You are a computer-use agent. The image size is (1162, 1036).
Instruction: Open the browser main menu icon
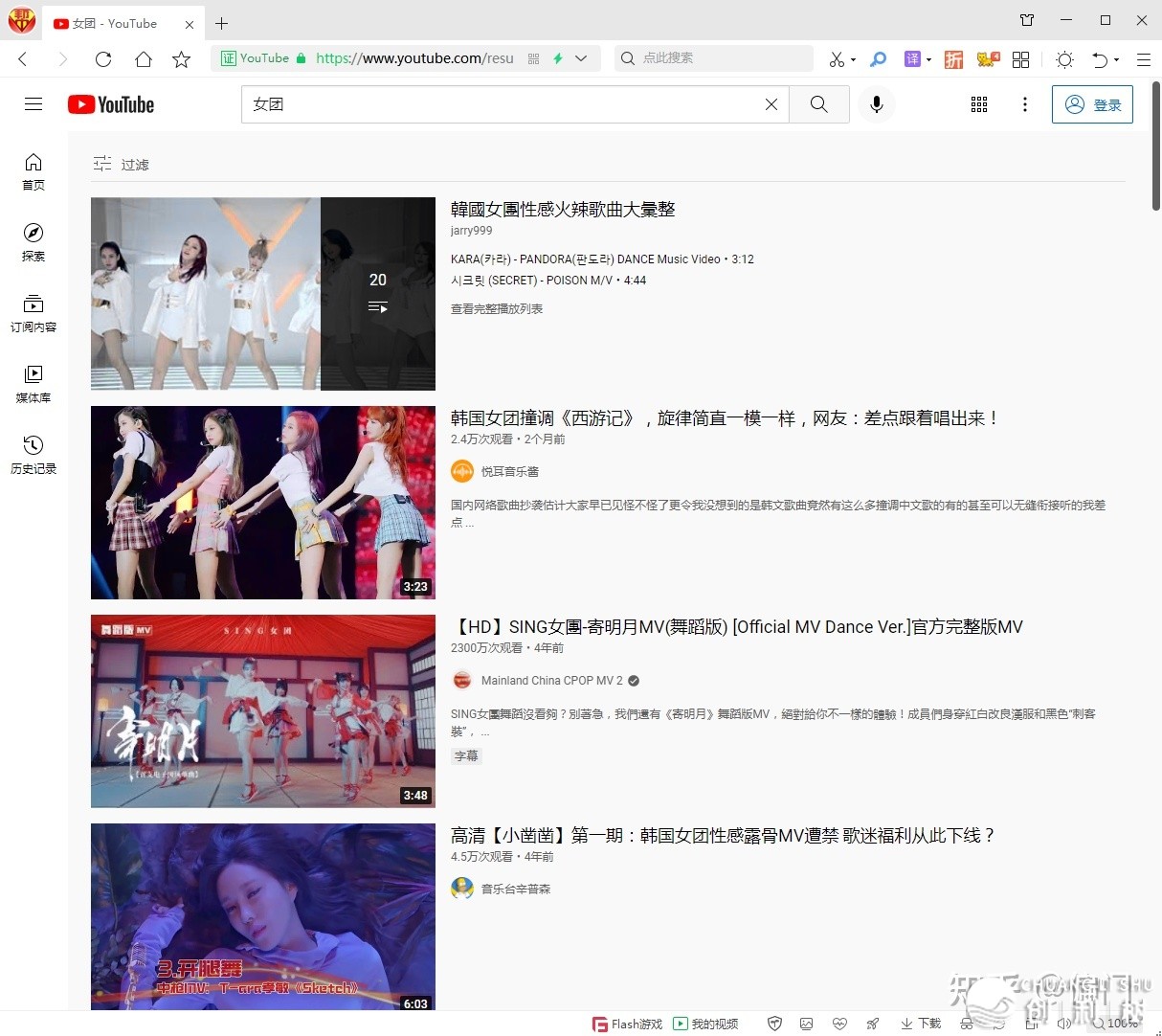coord(1144,59)
